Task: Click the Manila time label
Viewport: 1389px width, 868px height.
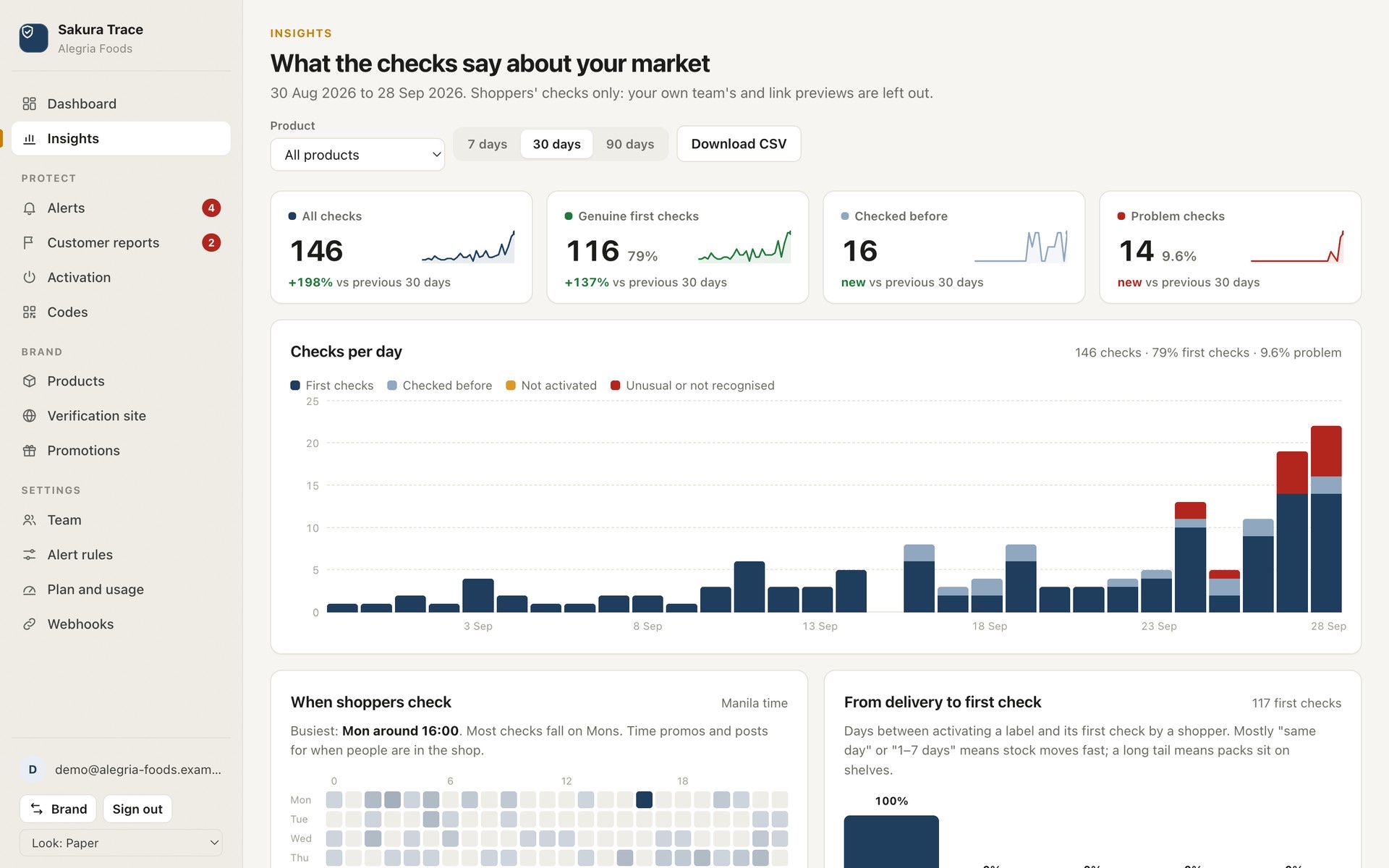Action: [755, 703]
